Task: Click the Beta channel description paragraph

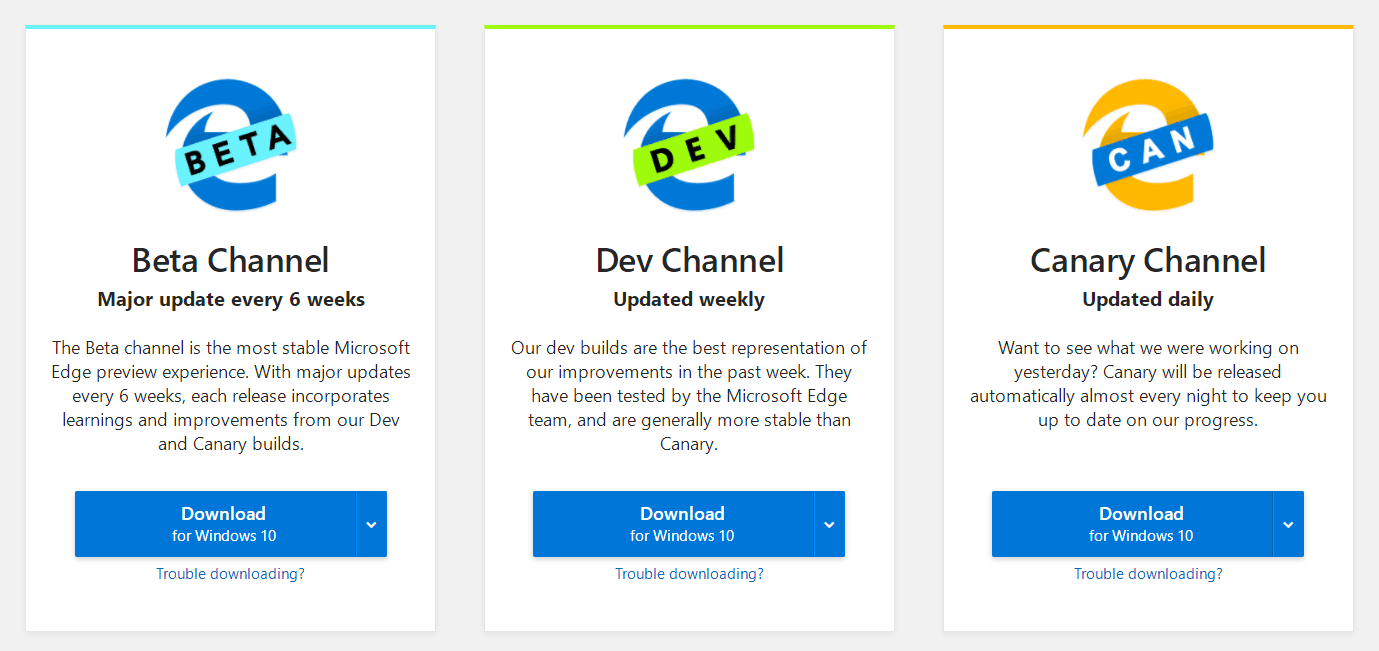Action: [x=231, y=396]
